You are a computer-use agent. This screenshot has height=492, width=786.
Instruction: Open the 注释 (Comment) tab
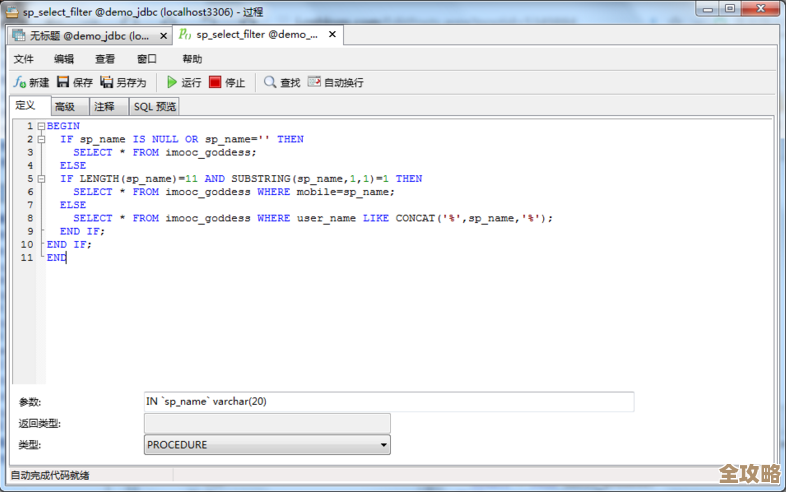[105, 107]
